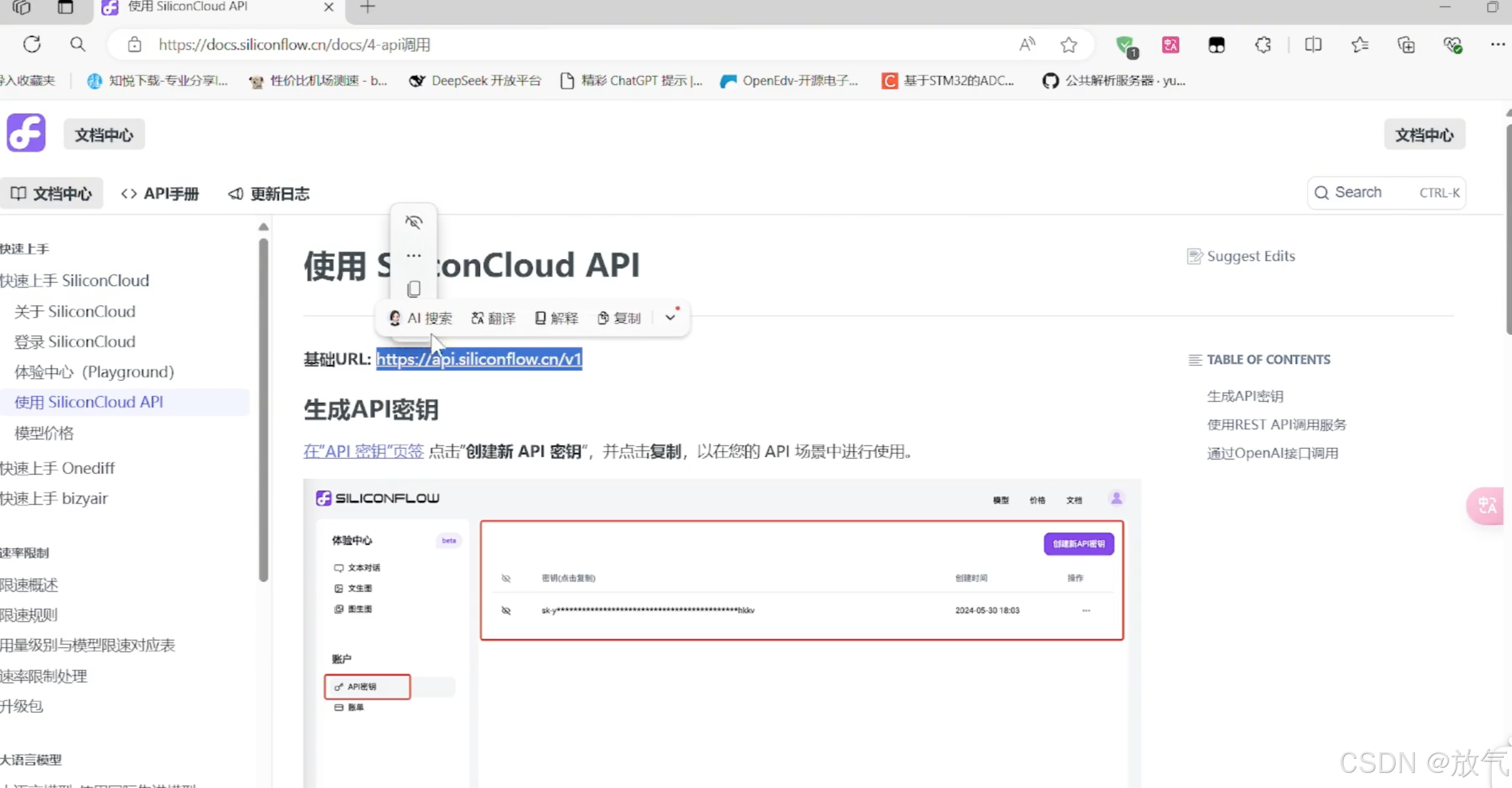The width and height of the screenshot is (1512, 788).
Task: Click the magnifier search icon beside refresh
Action: (x=77, y=45)
